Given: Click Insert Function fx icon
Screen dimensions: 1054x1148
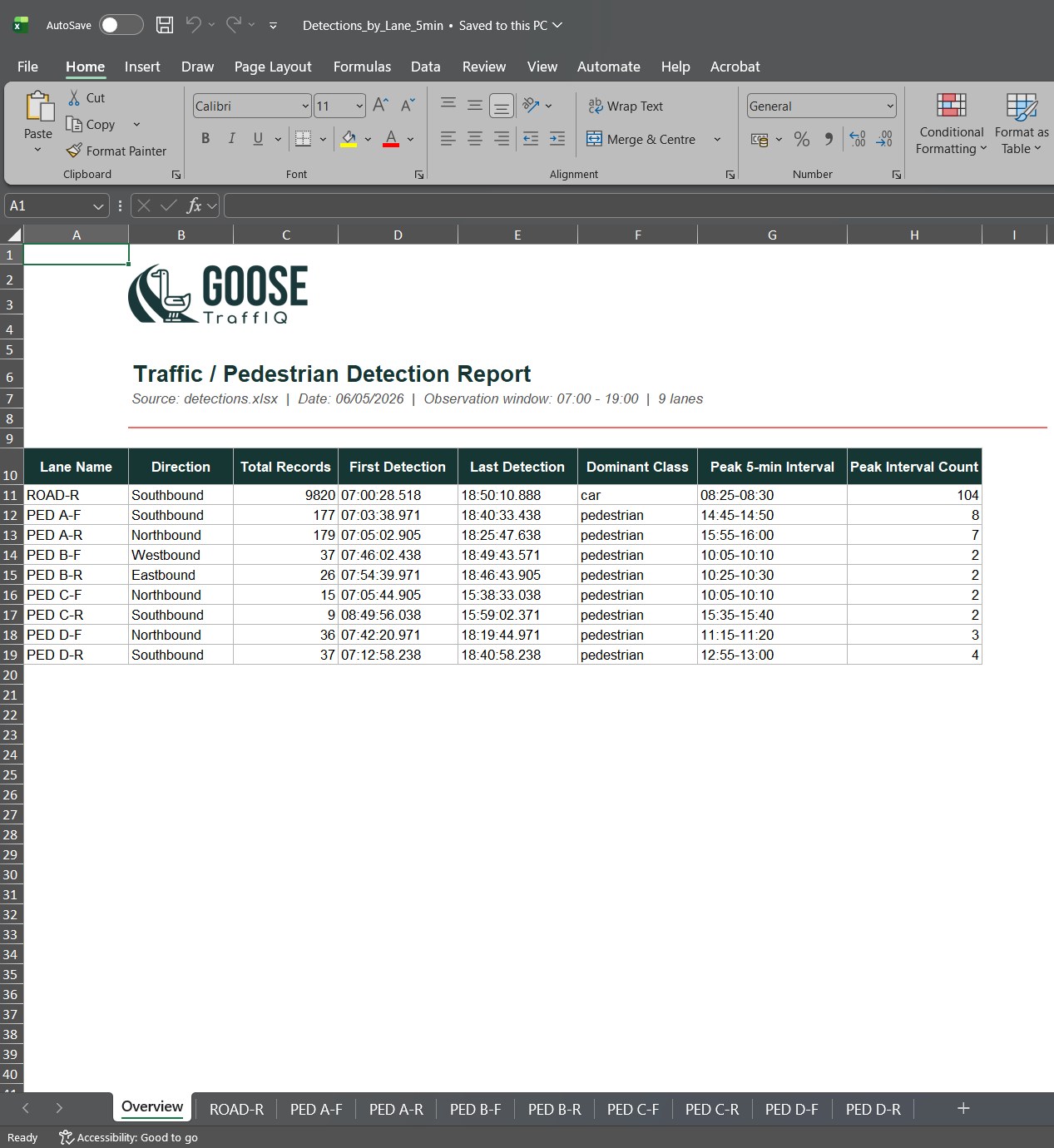Looking at the screenshot, I should click(x=194, y=205).
